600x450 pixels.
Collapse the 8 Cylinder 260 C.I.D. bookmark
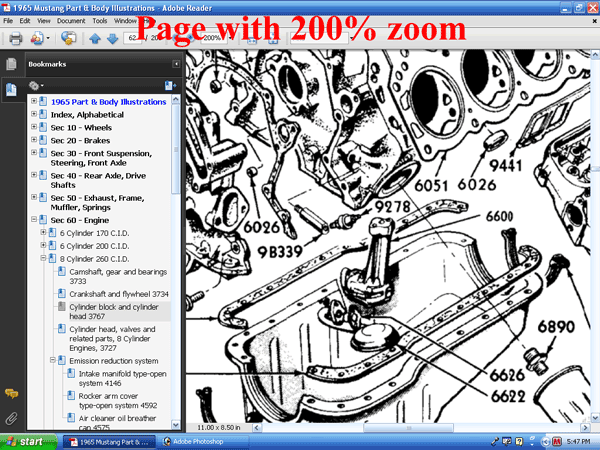[x=43, y=258]
